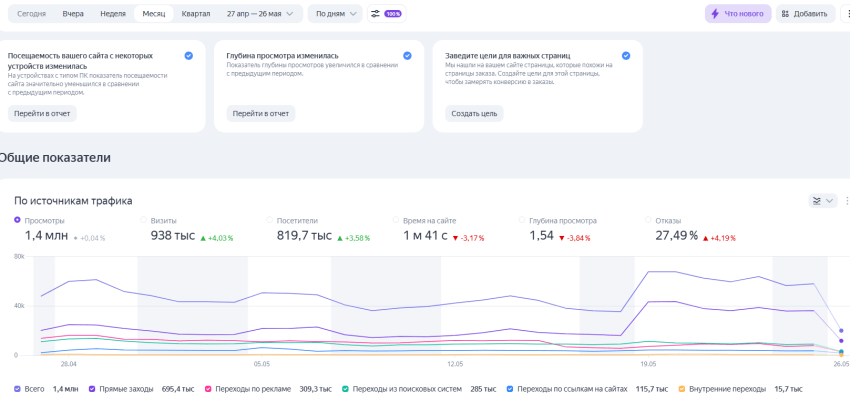Click the checkmark on the Посещаемость card
This screenshot has height=402, width=850.
coord(189,55)
